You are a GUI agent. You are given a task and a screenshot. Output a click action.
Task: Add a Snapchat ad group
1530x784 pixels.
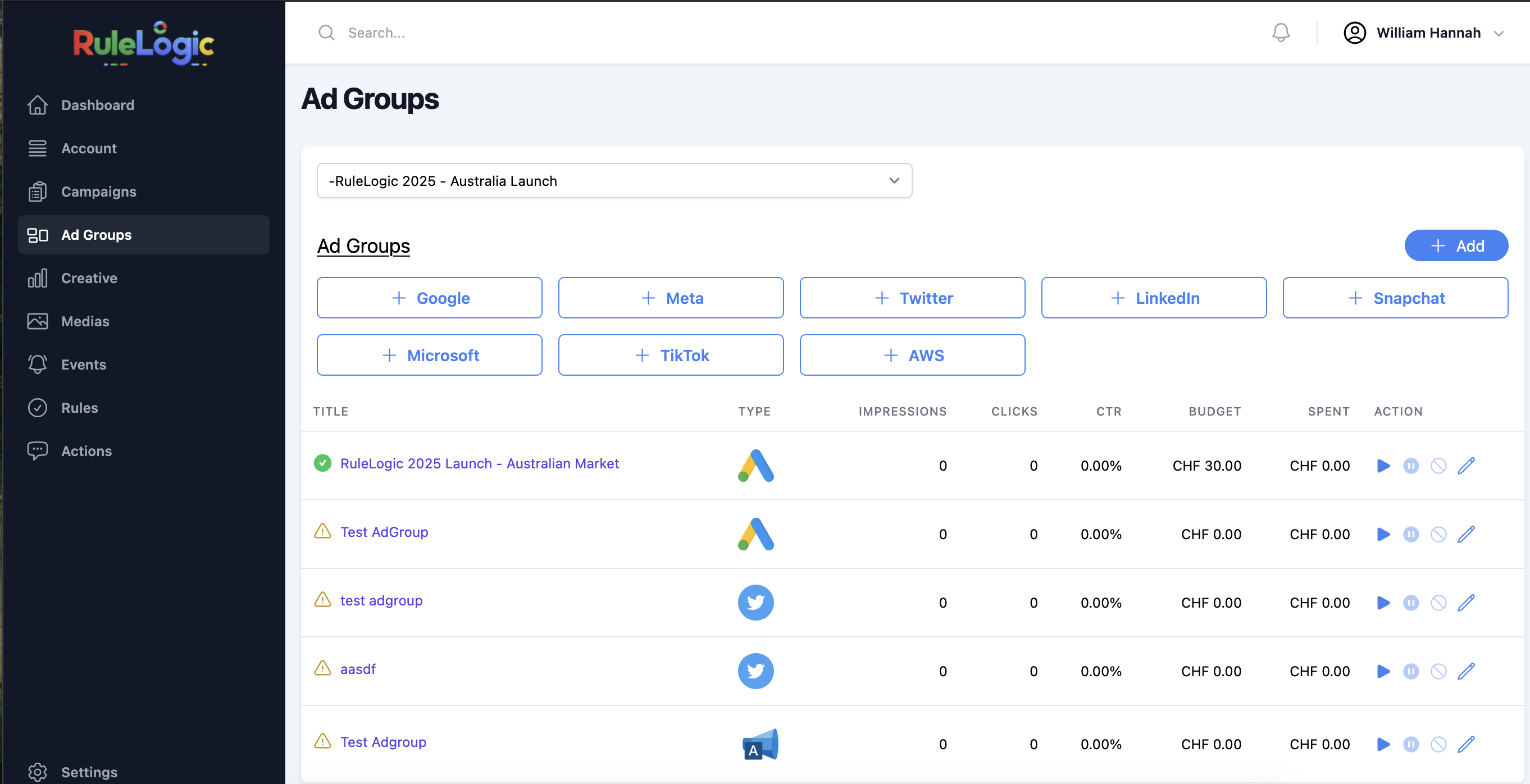point(1395,298)
